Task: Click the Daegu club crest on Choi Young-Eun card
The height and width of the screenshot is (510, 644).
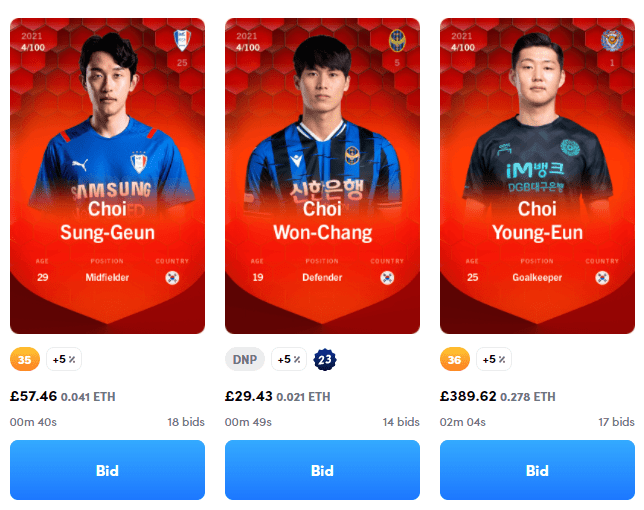Action: 612,41
